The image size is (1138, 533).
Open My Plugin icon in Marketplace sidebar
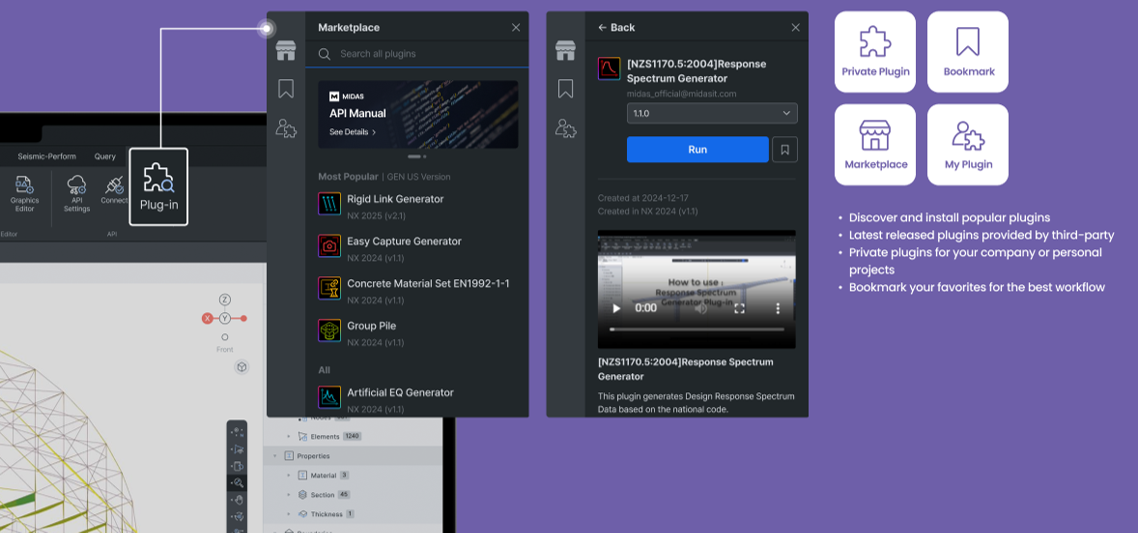pyautogui.click(x=286, y=128)
